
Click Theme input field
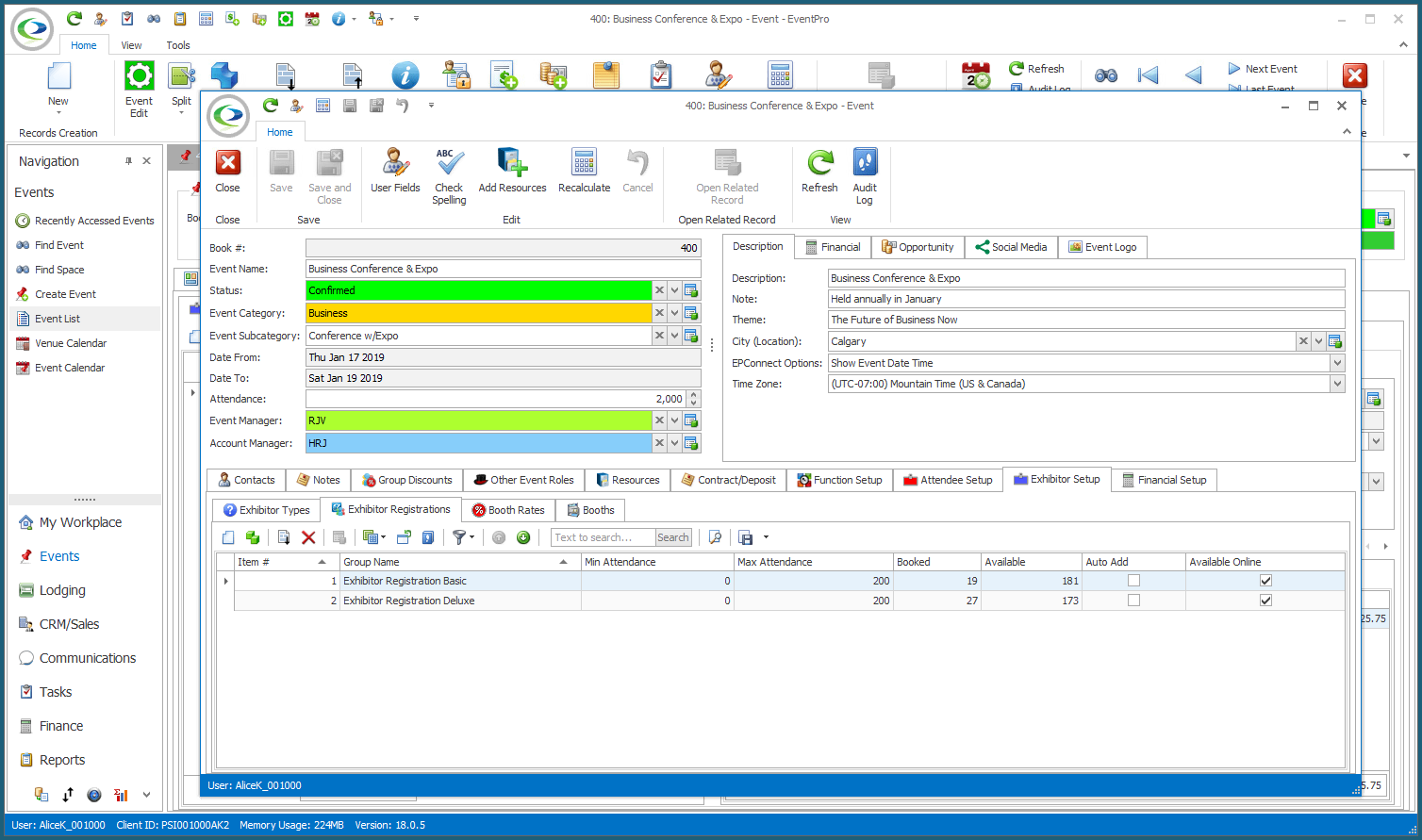[1086, 320]
